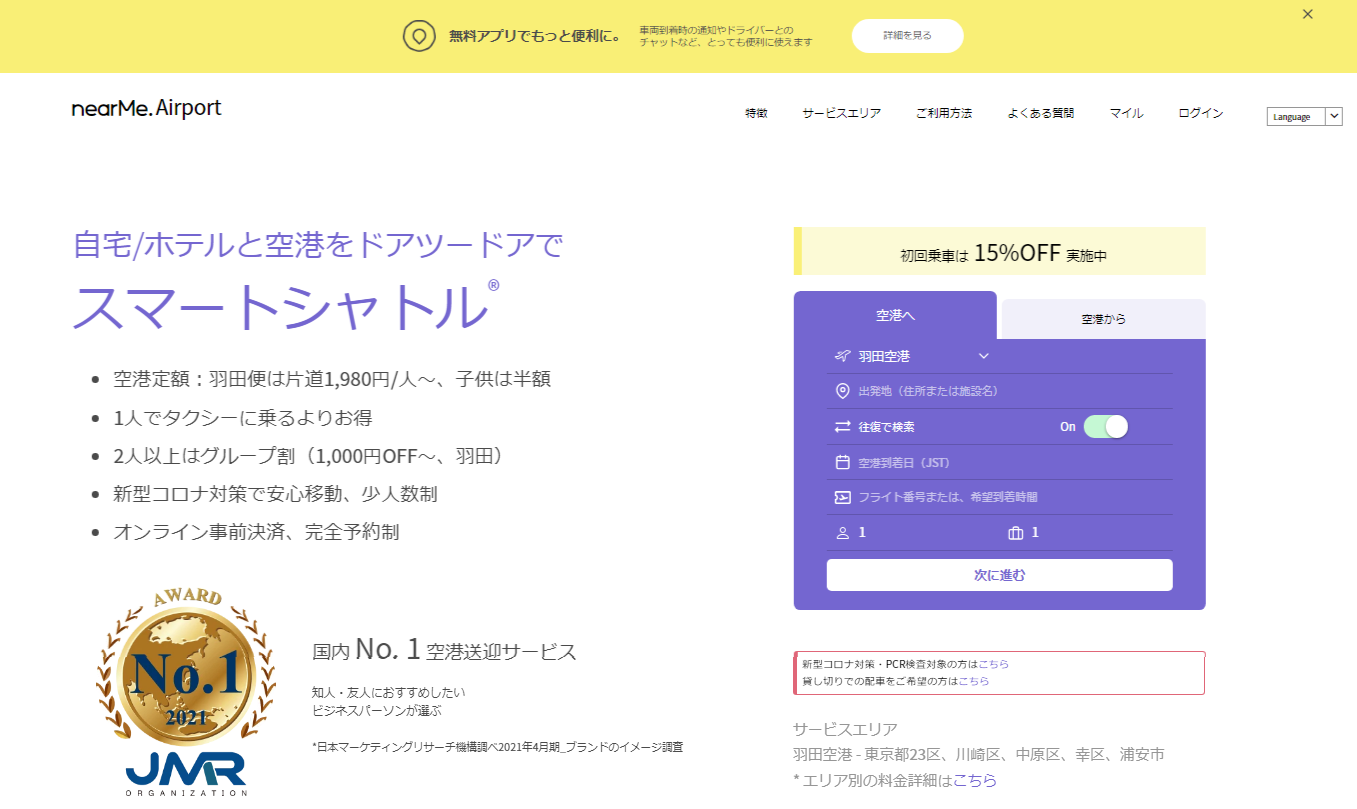The image size is (1357, 809).
Task: Click こちら link for PCR検査対象
Action: point(994,664)
